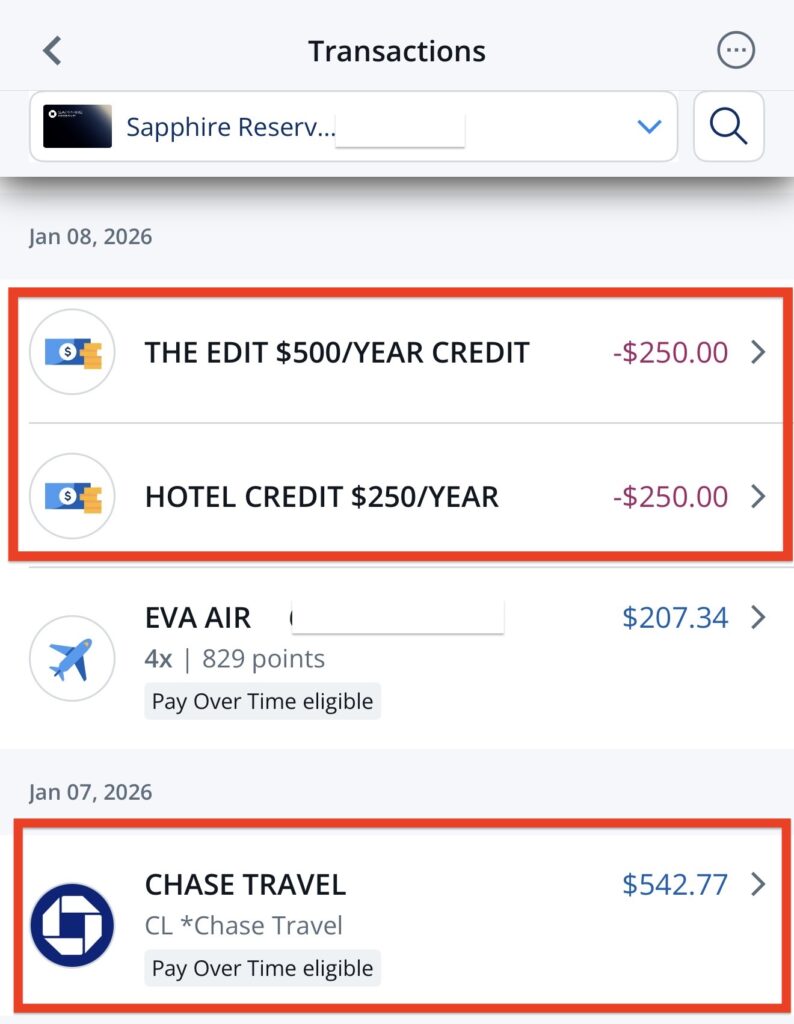
Task: Tap the back arrow icon
Action: coord(53,51)
